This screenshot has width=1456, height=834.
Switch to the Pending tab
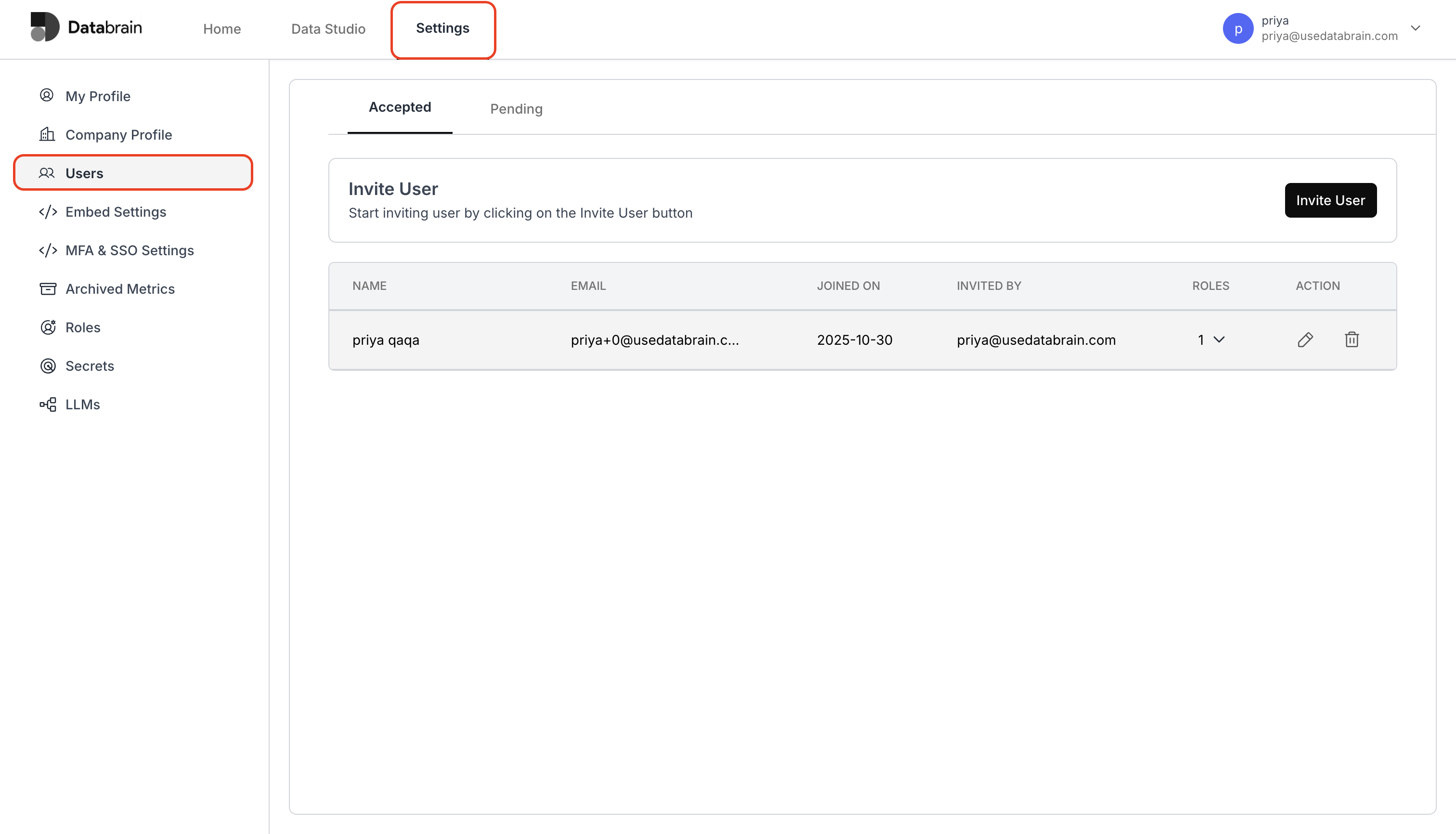tap(516, 109)
